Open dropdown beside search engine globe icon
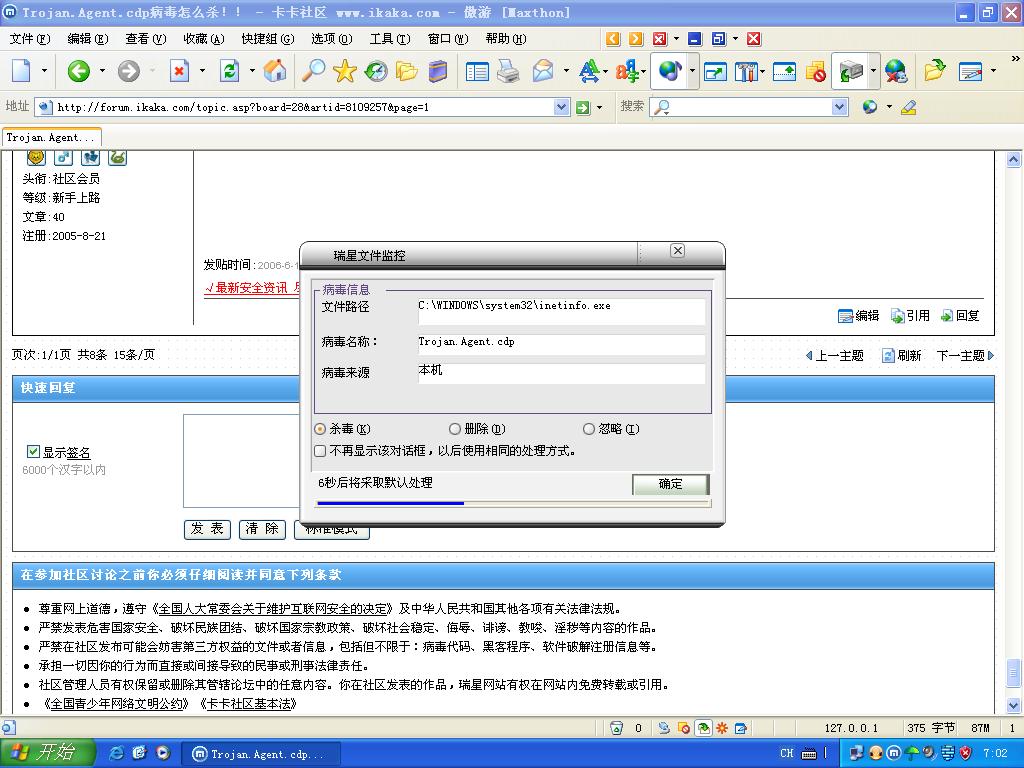 pos(889,107)
